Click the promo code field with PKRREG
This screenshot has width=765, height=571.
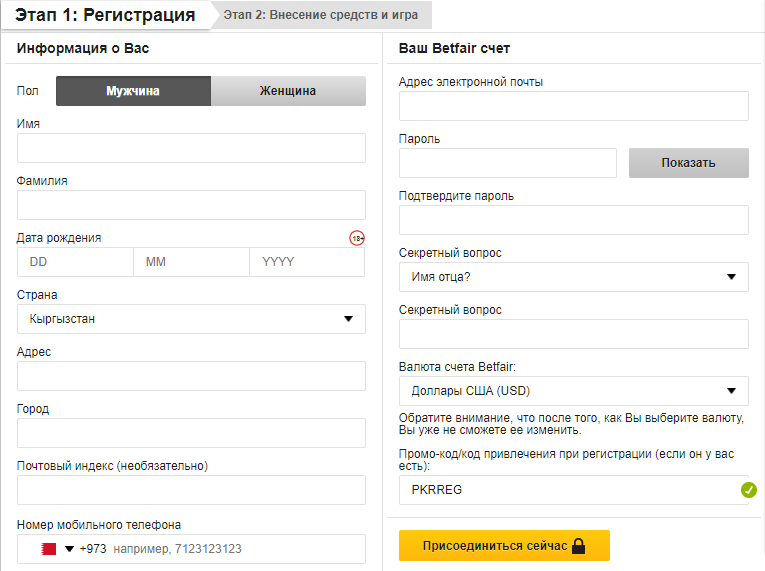565,490
